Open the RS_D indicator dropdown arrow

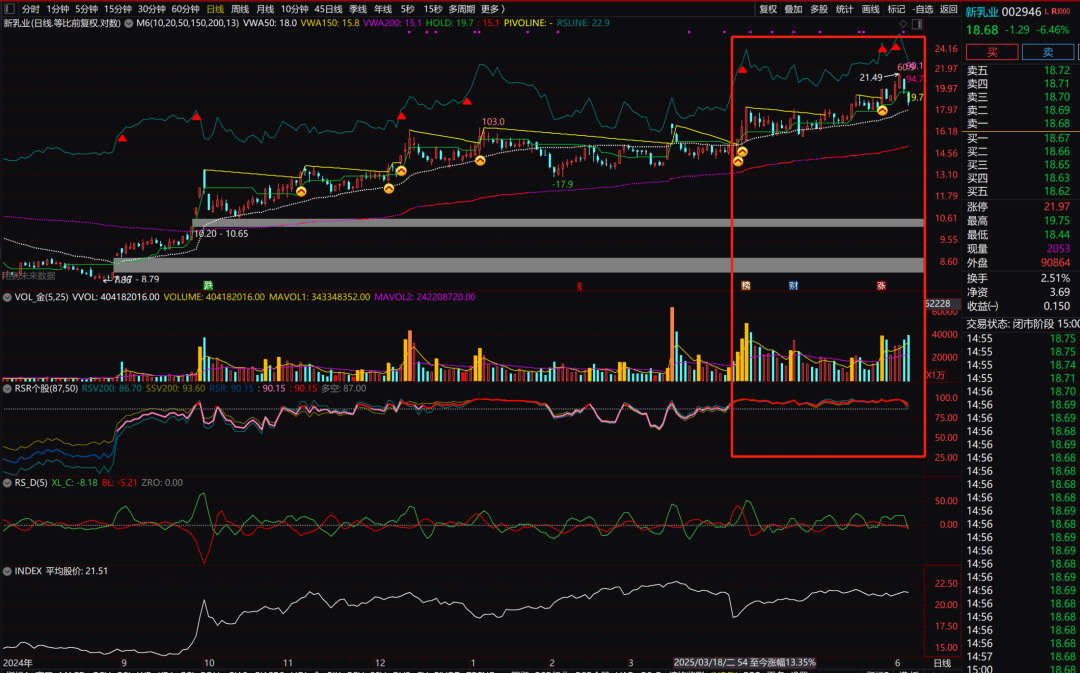click(8, 483)
